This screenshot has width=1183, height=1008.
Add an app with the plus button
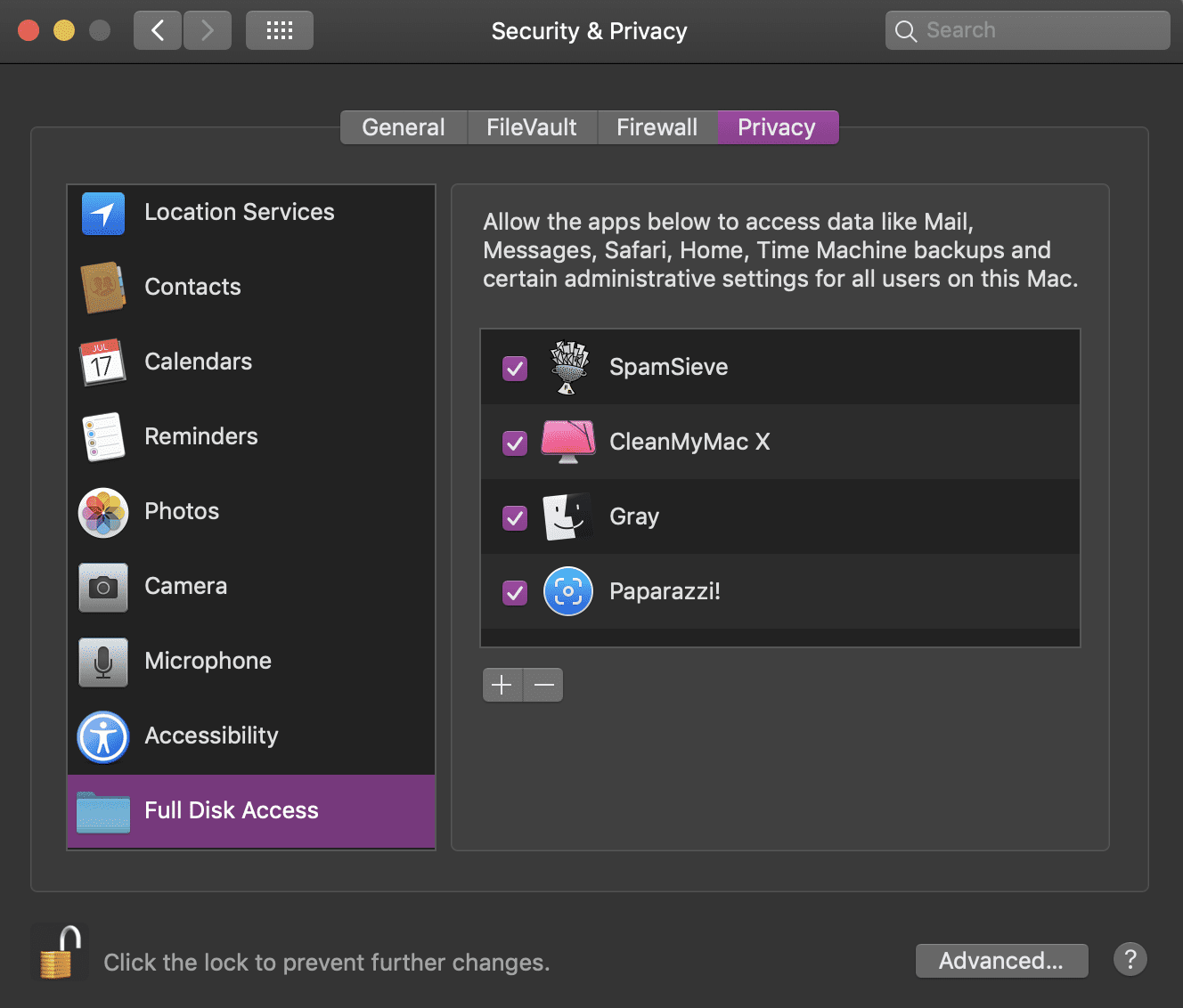(x=502, y=685)
